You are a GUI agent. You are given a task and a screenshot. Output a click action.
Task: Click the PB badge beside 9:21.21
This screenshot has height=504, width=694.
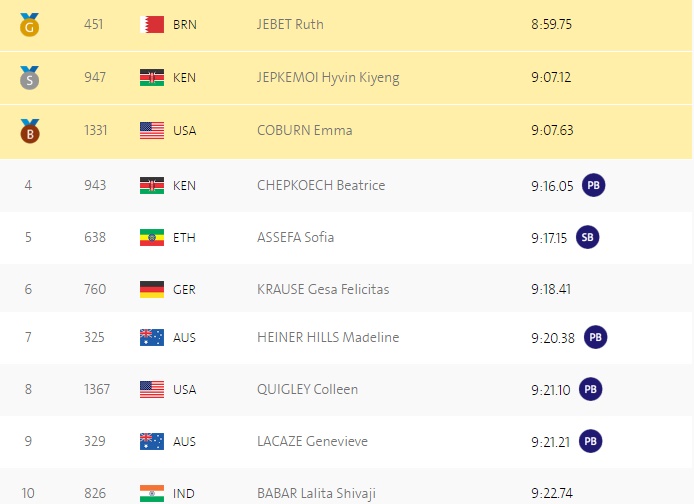click(590, 441)
